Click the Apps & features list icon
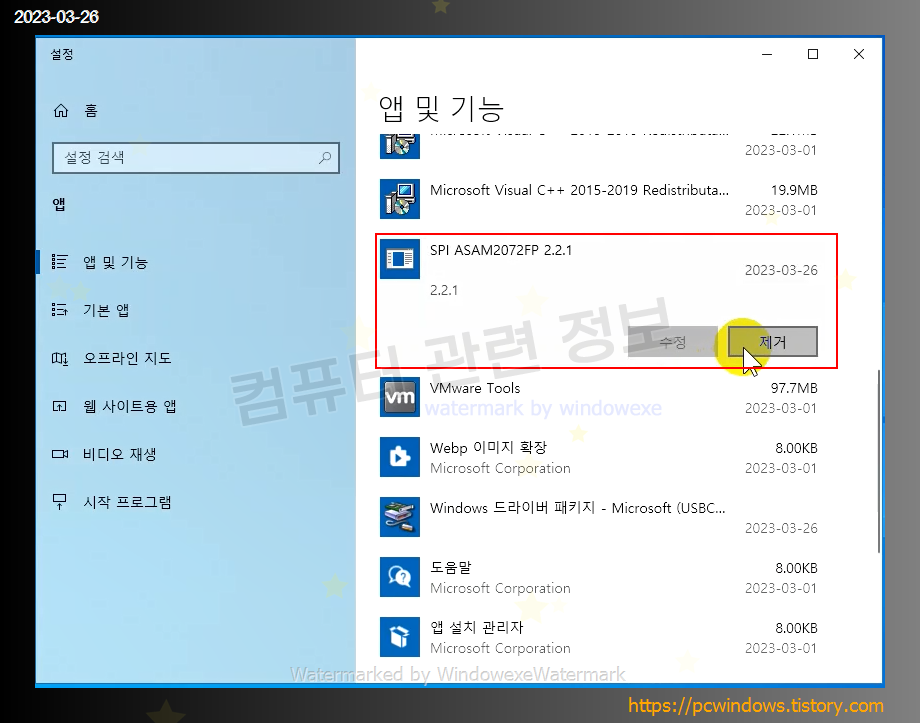 pyautogui.click(x=59, y=261)
